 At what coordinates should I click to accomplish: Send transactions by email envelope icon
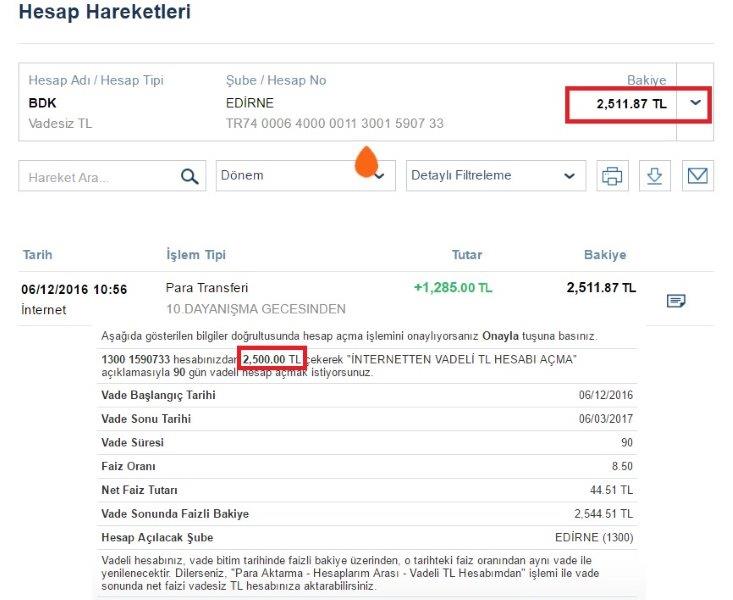[697, 176]
